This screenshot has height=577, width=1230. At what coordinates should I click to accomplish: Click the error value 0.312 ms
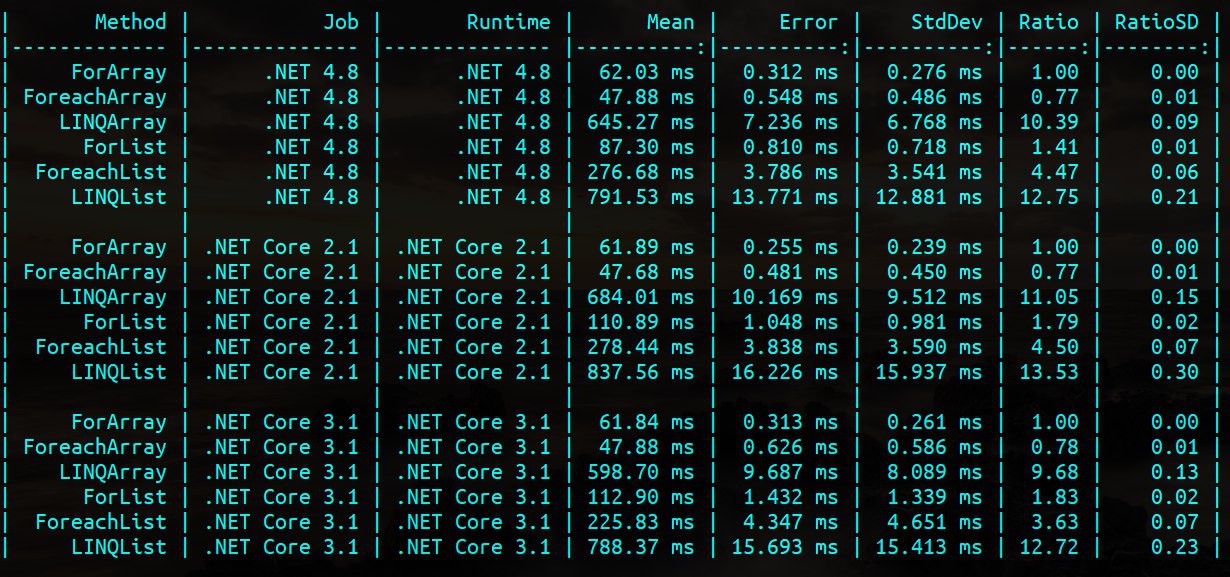tap(790, 72)
